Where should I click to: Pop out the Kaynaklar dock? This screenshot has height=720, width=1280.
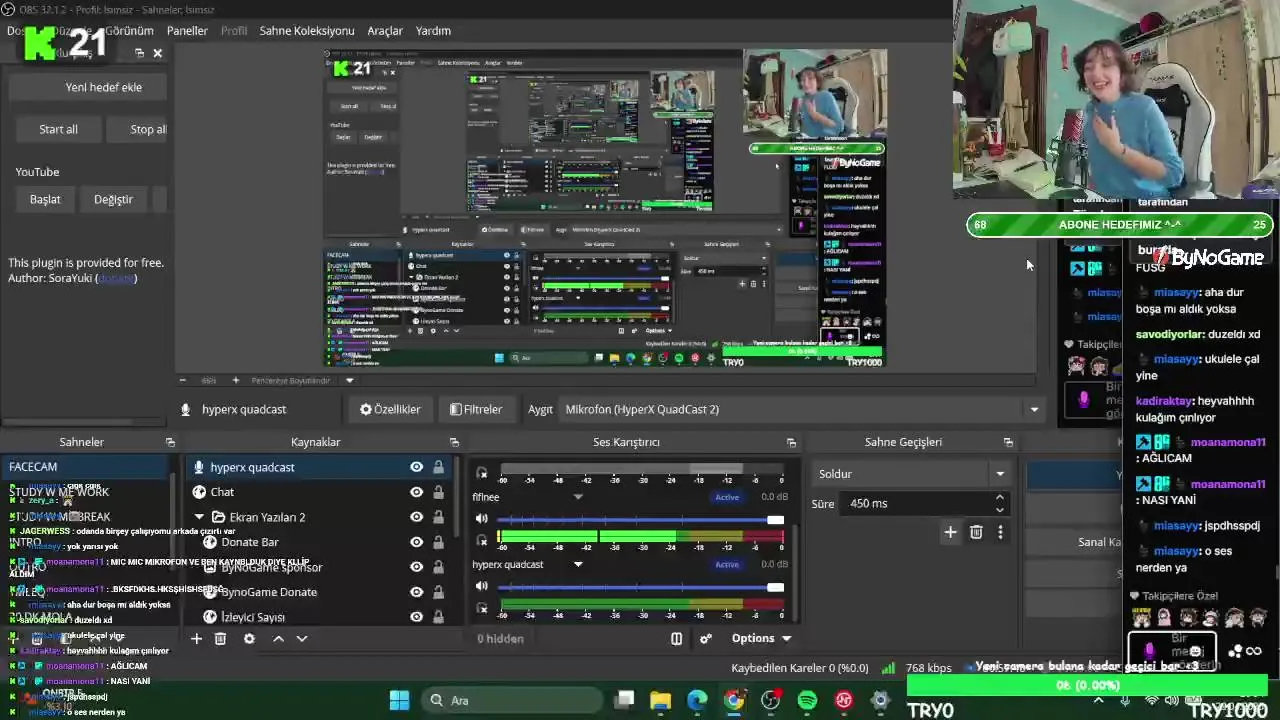click(x=454, y=442)
